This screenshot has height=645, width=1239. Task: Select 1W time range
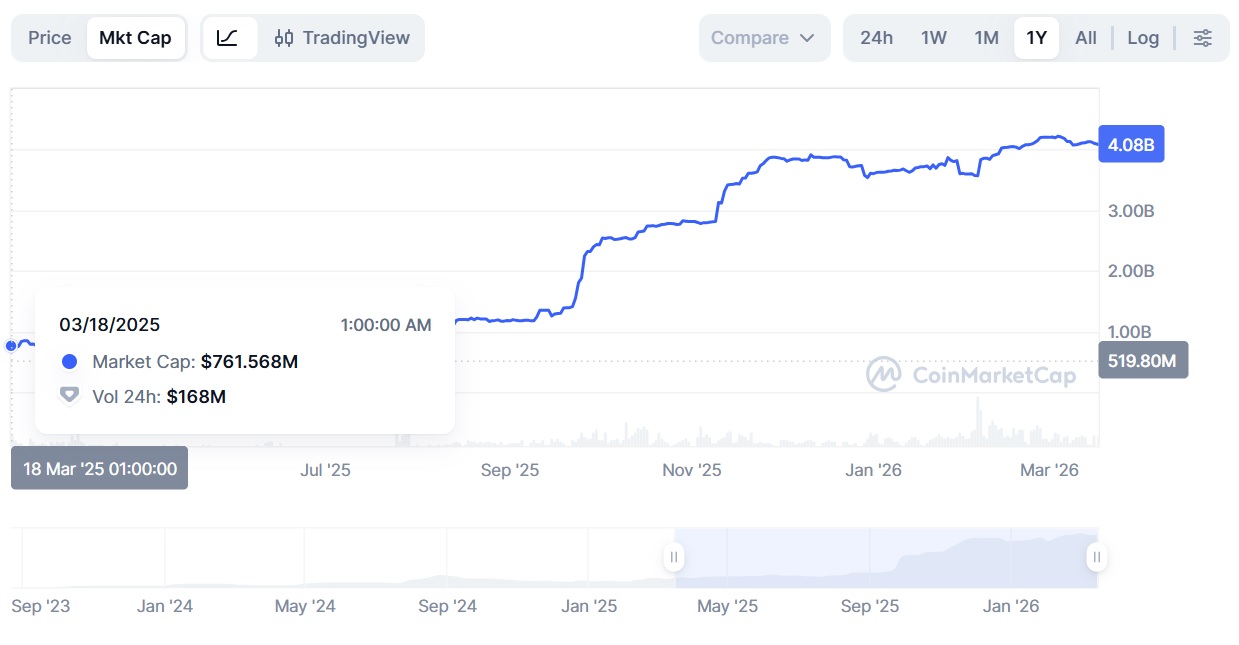pos(933,38)
